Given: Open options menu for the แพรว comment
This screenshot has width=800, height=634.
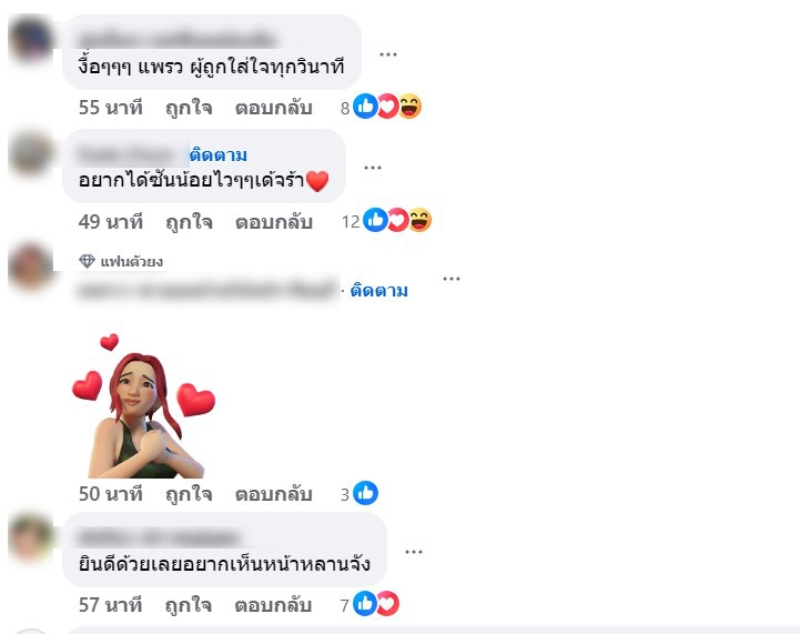Looking at the screenshot, I should tap(388, 54).
